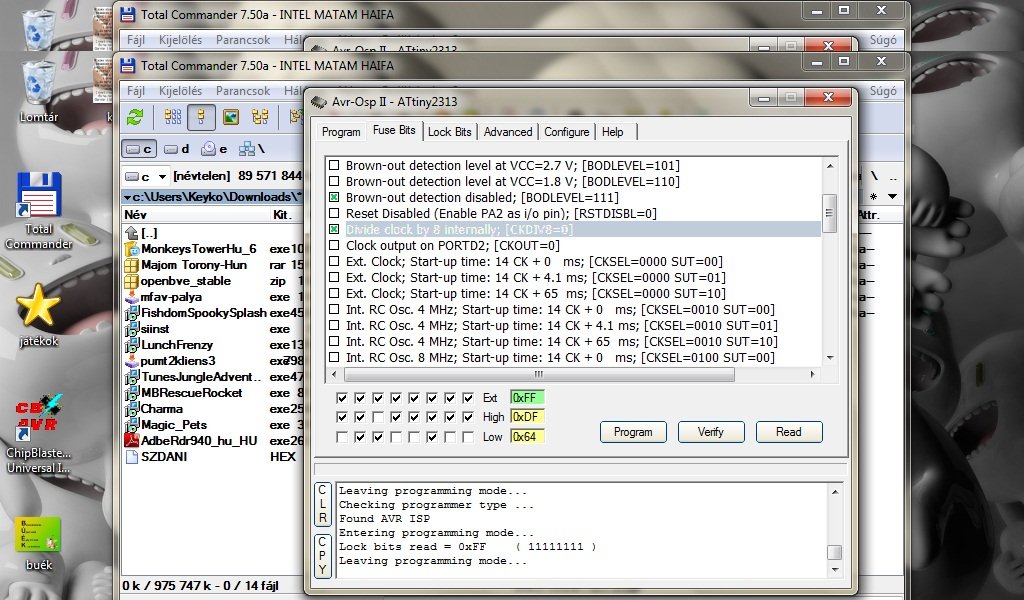Screen dimensions: 1024x600
Task: Open the Fájl menu in front Total Commander
Action: 136,91
